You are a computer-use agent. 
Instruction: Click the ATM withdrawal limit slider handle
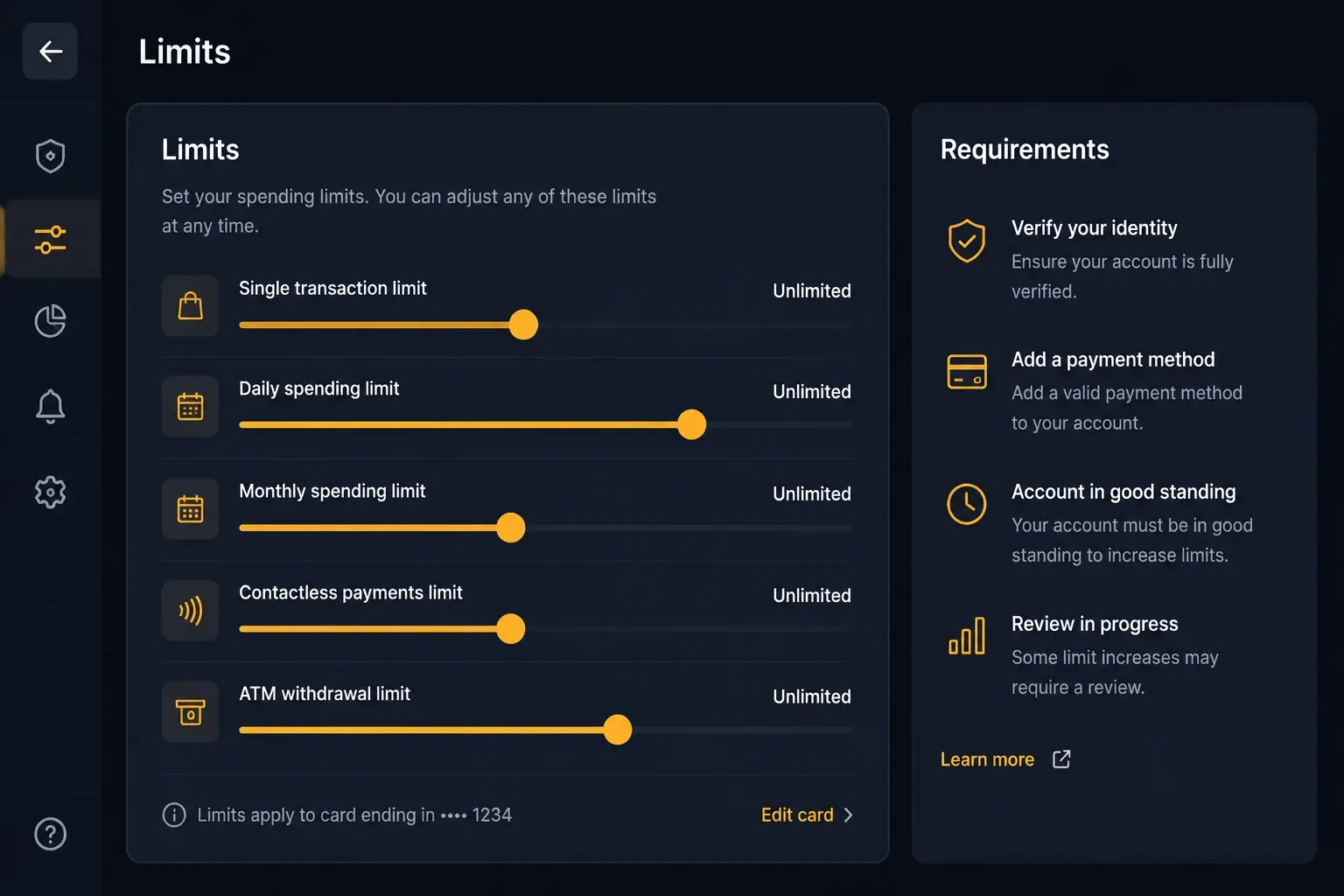(x=617, y=730)
